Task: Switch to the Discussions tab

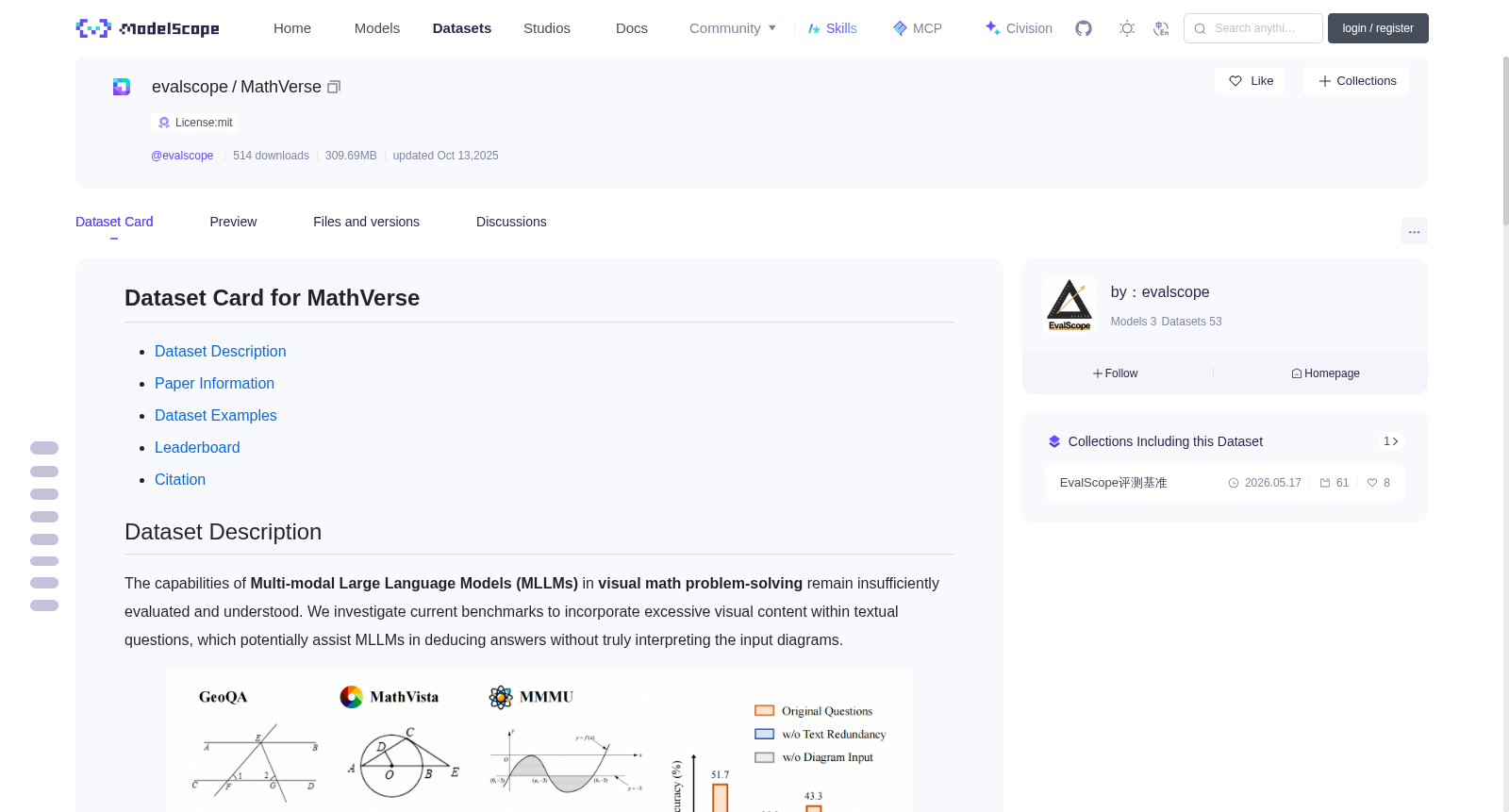Action: coord(511,222)
